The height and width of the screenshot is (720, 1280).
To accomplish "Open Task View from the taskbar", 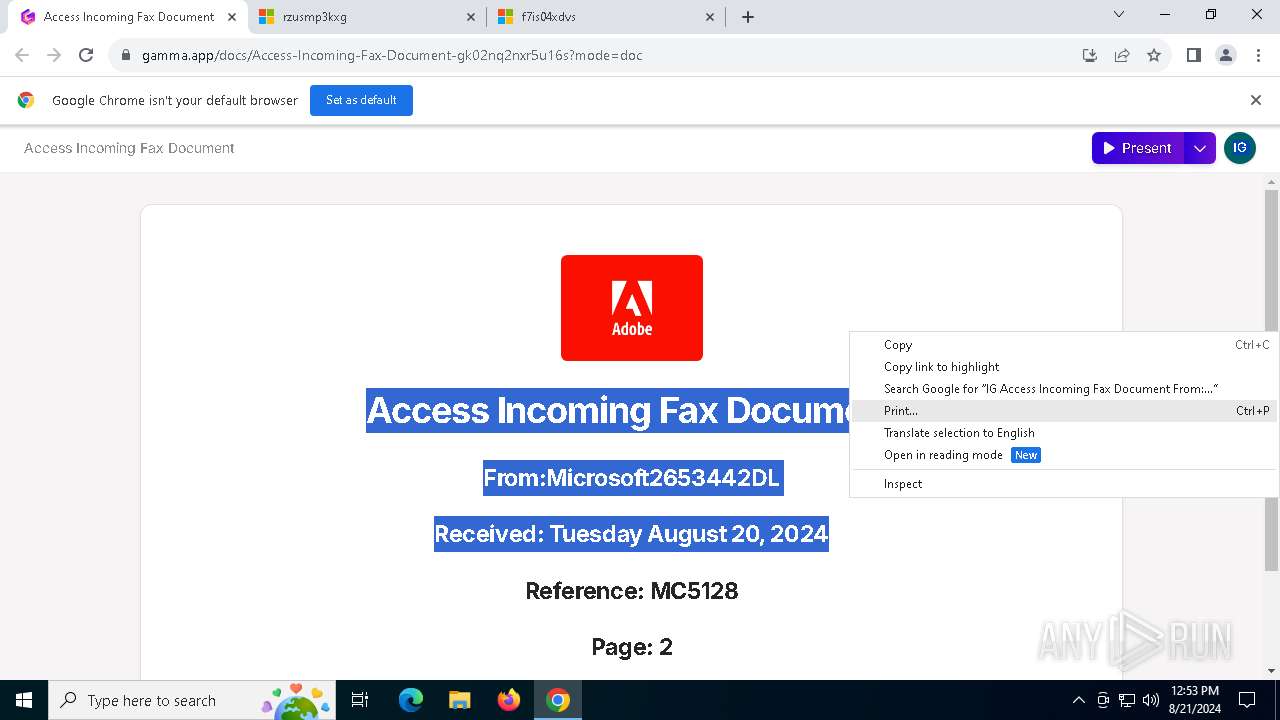I will [360, 700].
